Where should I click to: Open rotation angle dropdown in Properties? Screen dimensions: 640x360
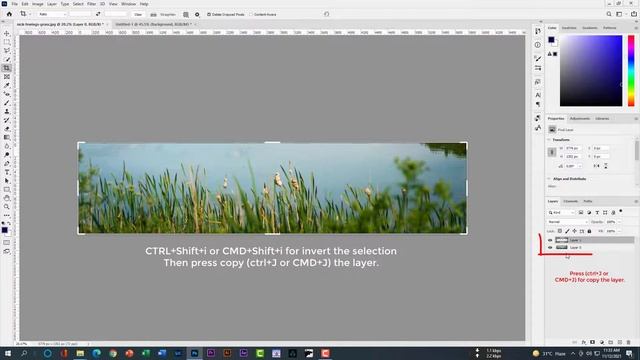click(x=580, y=166)
